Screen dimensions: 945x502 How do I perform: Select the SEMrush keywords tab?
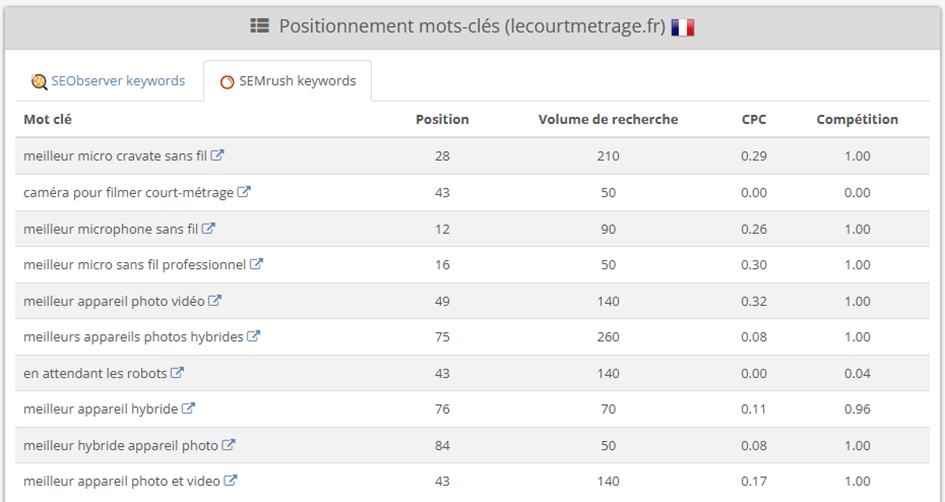[x=287, y=81]
